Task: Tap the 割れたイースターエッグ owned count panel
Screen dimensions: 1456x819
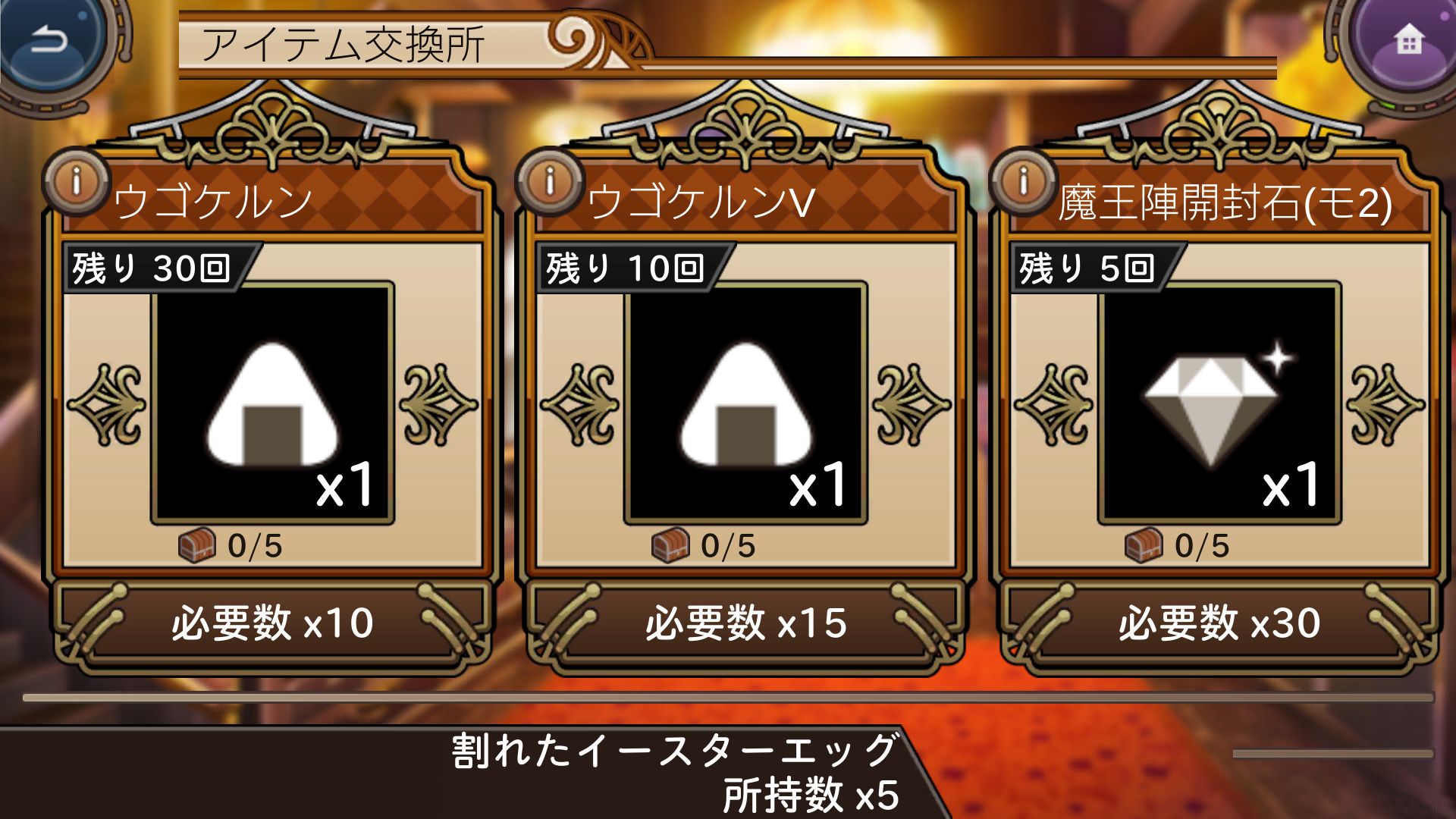Action: pyautogui.click(x=675, y=773)
